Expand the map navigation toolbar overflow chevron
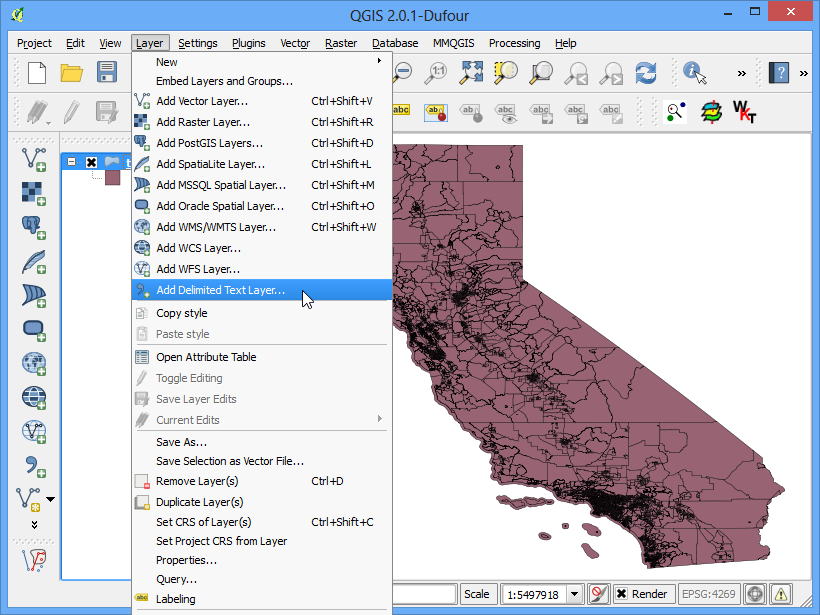Viewport: 820px width, 615px height. coord(742,73)
